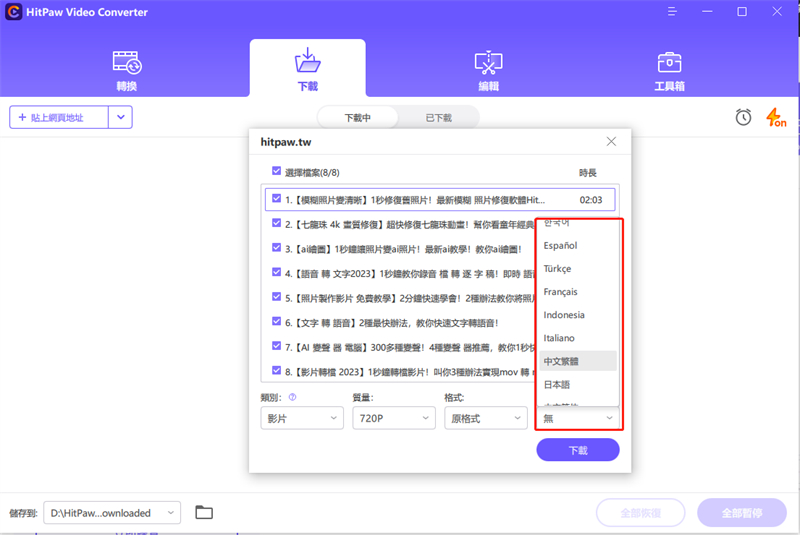800x535 pixels.
Task: Open the scheduled task clock icon
Action: [743, 117]
